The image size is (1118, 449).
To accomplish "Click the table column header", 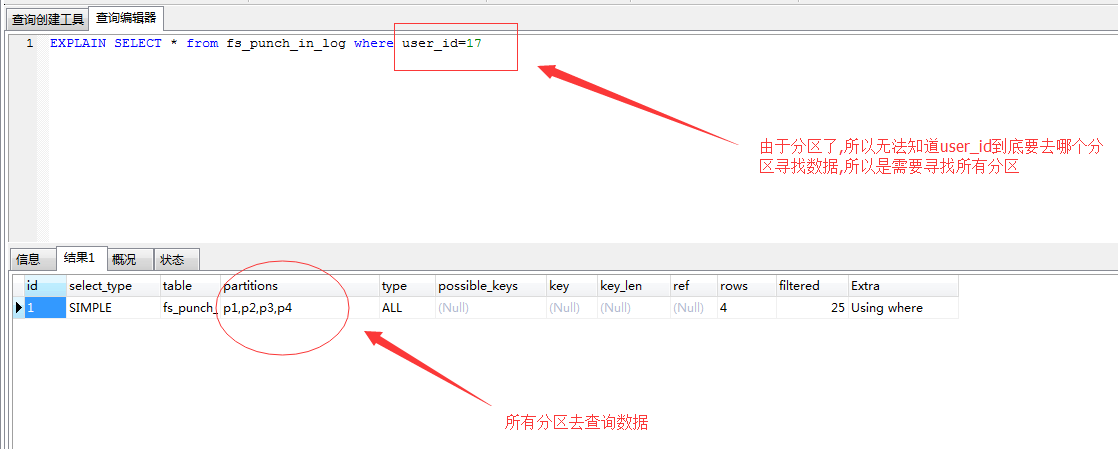I will pyautogui.click(x=190, y=286).
